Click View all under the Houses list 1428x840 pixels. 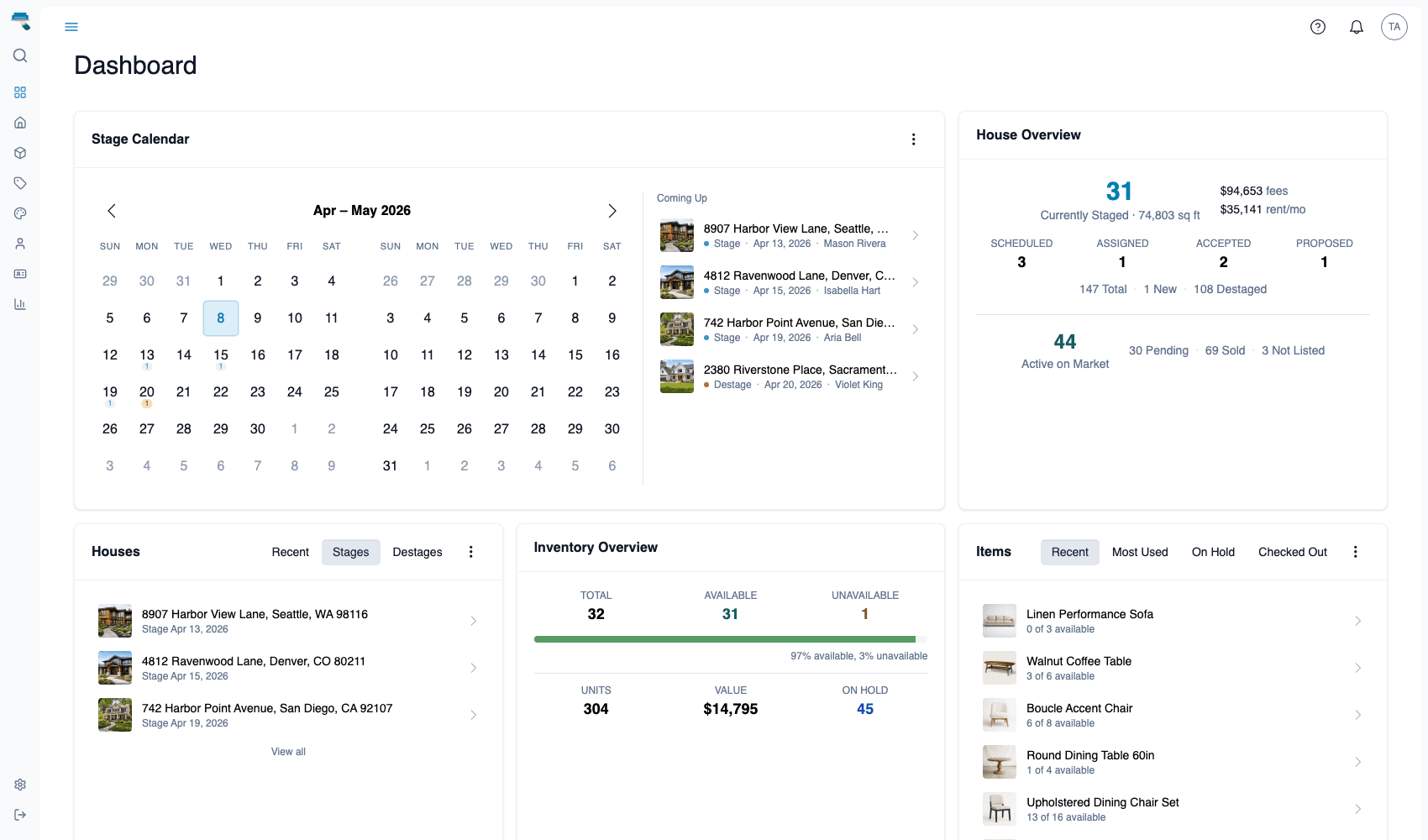coord(288,751)
